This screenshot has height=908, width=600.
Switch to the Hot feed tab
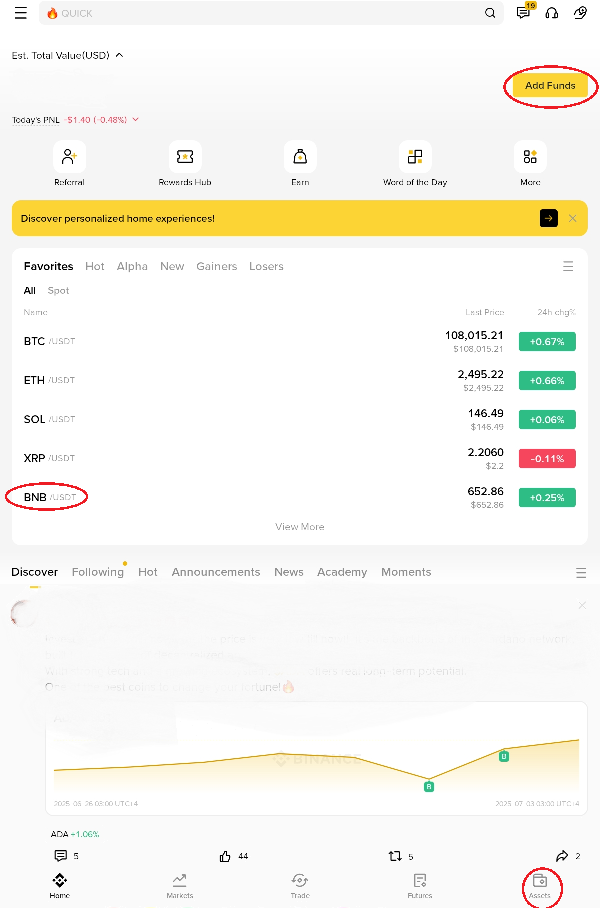(148, 572)
